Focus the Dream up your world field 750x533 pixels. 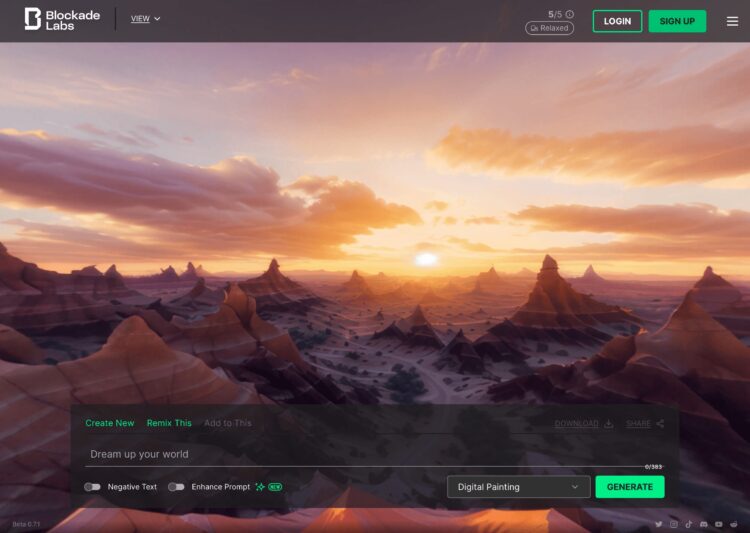pyautogui.click(x=360, y=454)
